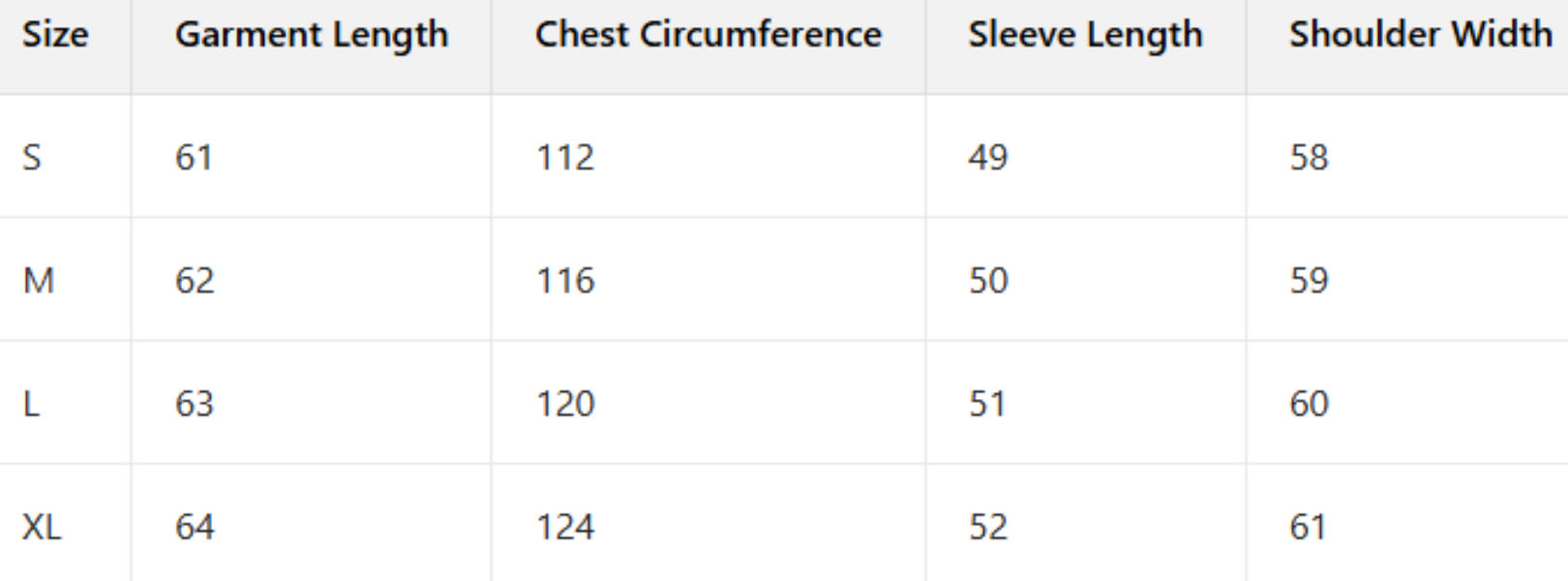Select sleeve length value 50
Viewport: 1568px width, 581px height.
[x=988, y=281]
